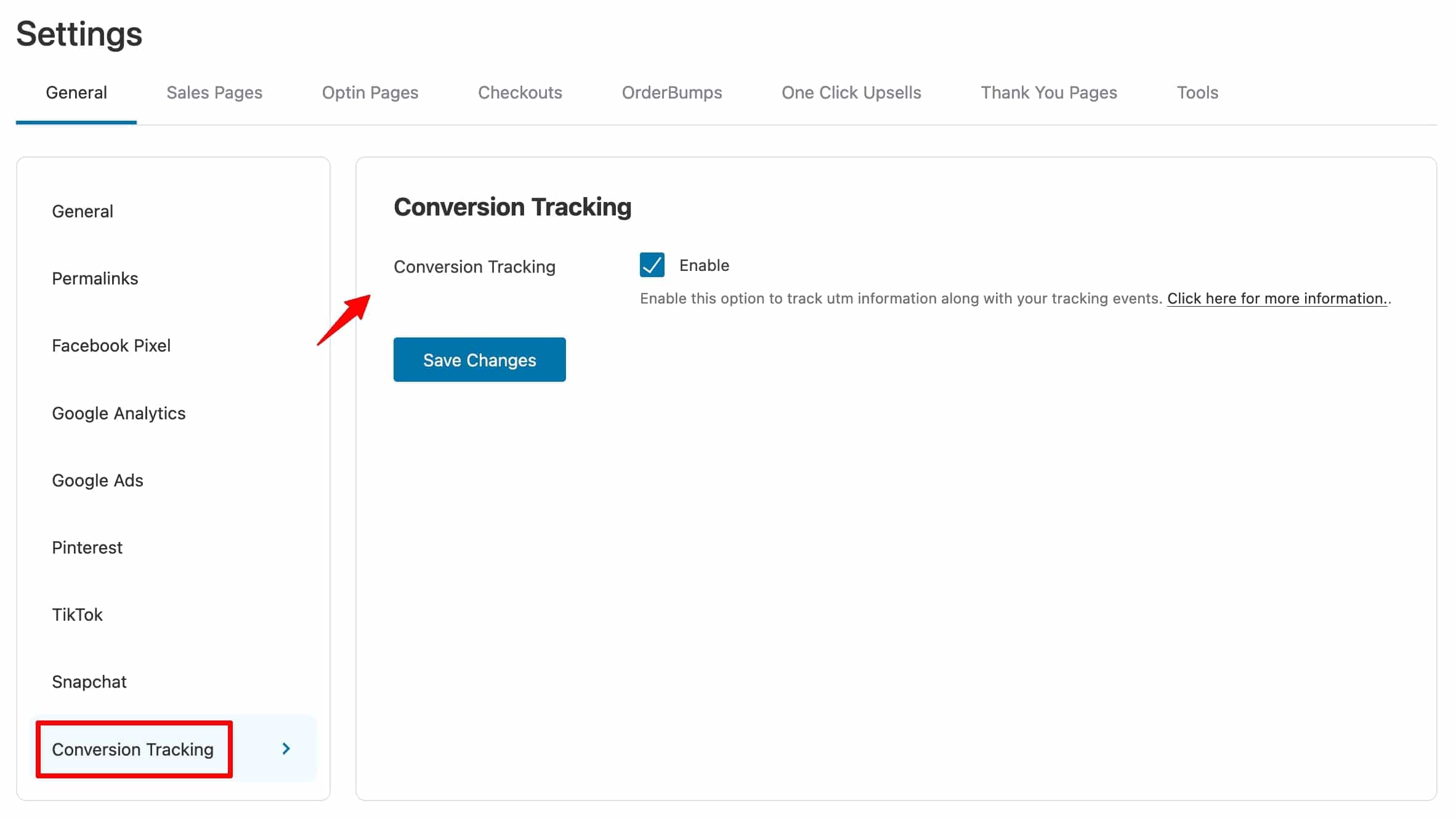Open Facebook Pixel settings

coord(111,345)
